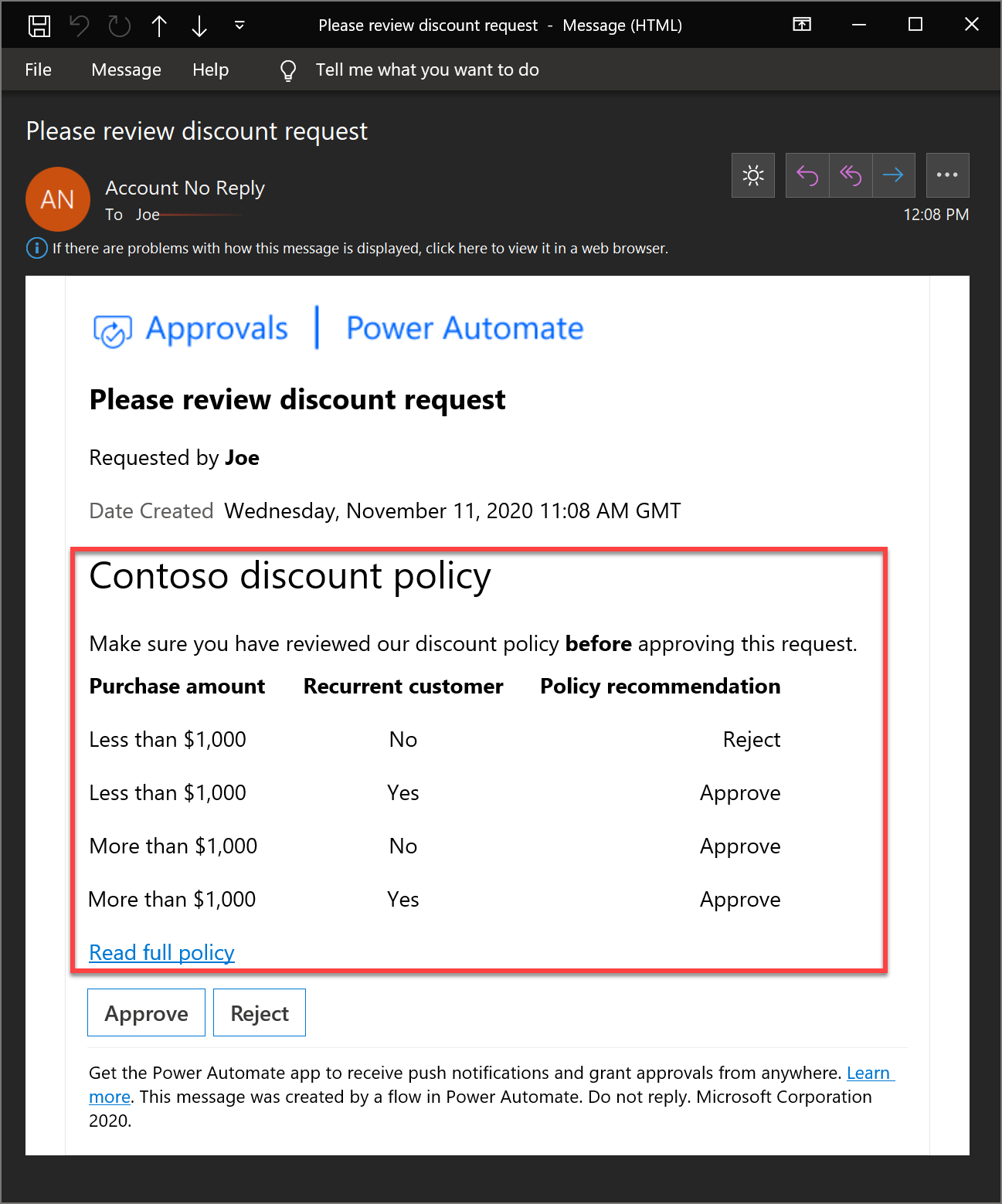Click the Contoso discount policy heading
This screenshot has height=1204, width=1002.
click(x=290, y=576)
